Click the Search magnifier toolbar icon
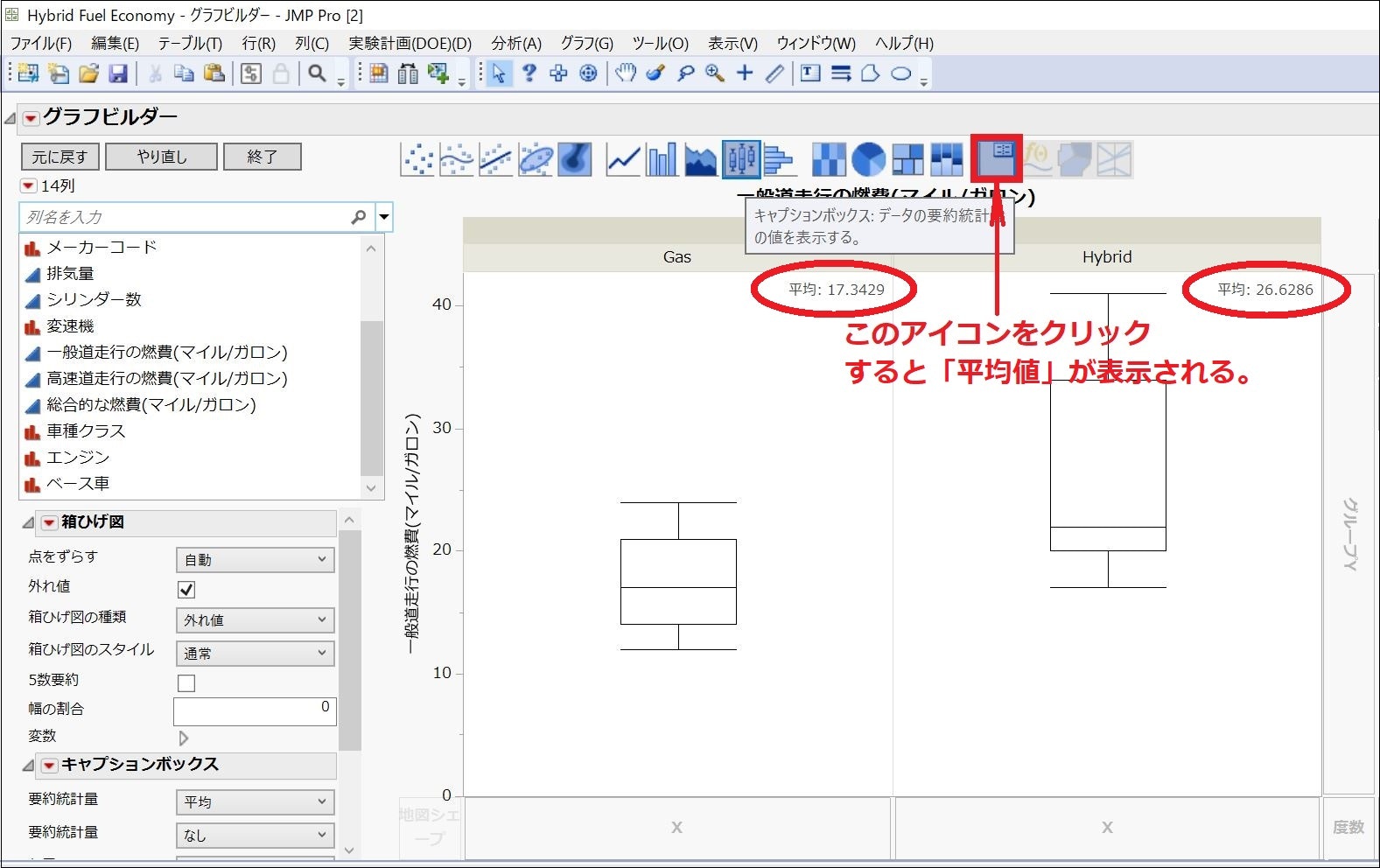Viewport: 1380px width, 868px height. (x=317, y=73)
